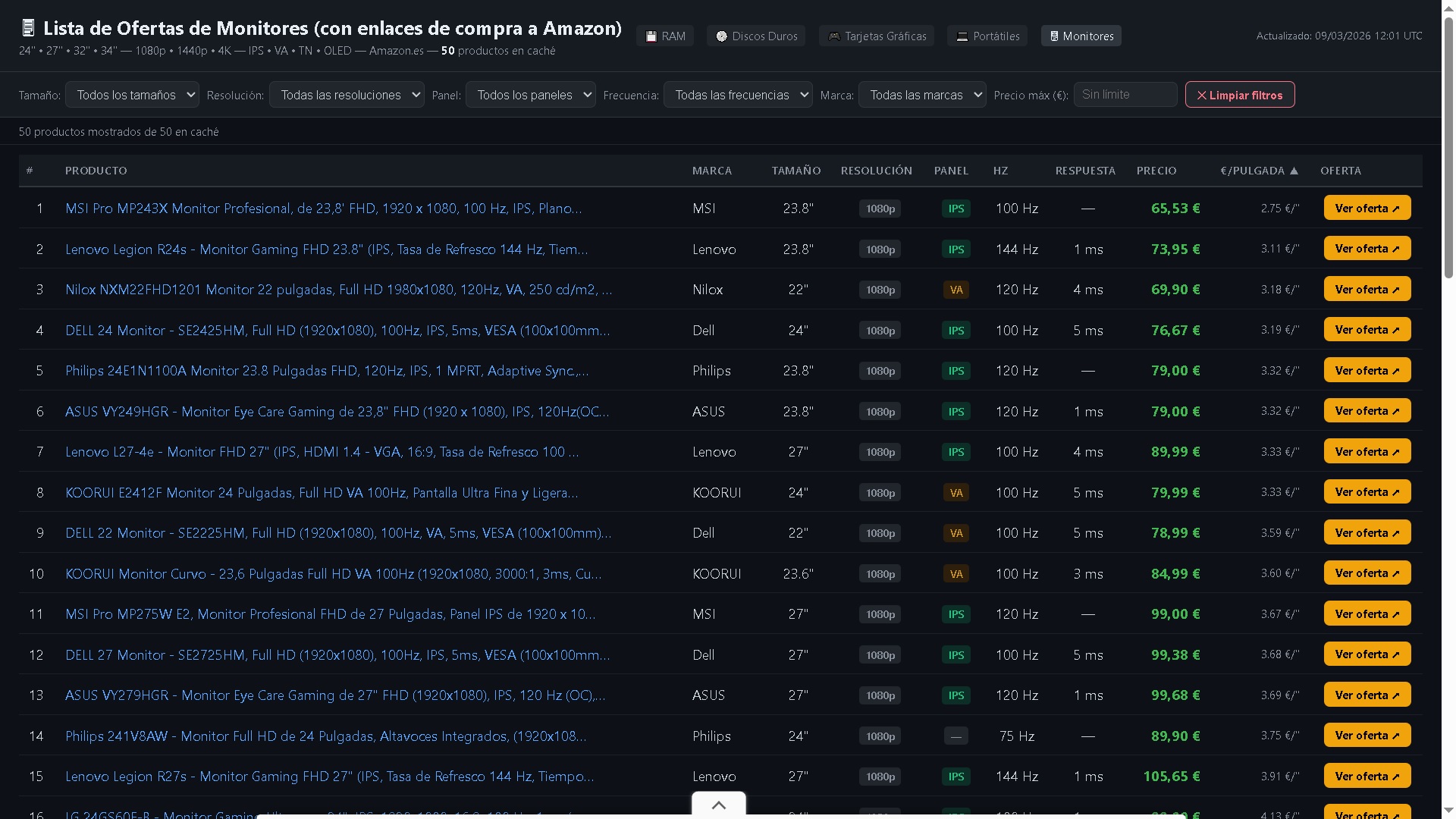Go to the Tarjetas Gráficas tab
Screen dimensions: 1456x819
point(877,36)
